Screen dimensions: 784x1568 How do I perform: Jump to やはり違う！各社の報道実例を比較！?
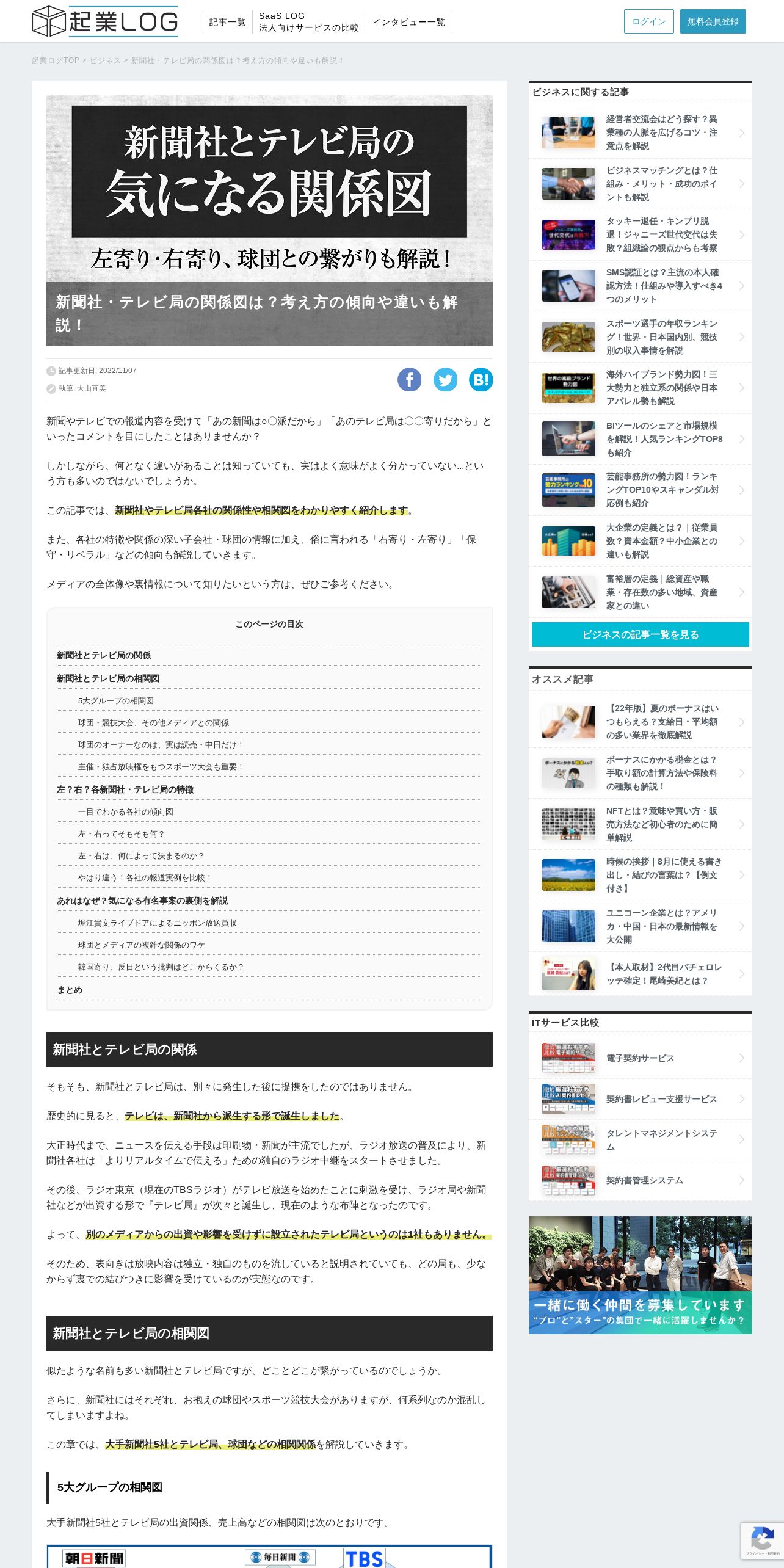point(145,877)
